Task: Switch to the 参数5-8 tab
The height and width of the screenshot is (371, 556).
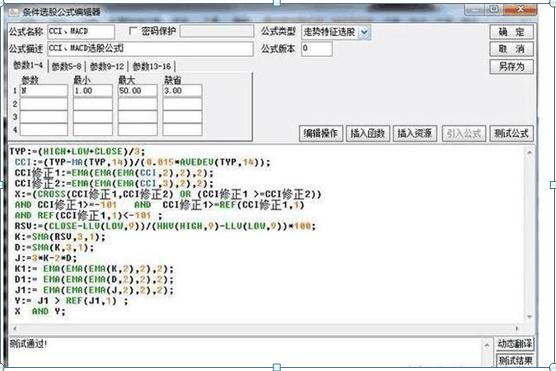Action: 66,66
